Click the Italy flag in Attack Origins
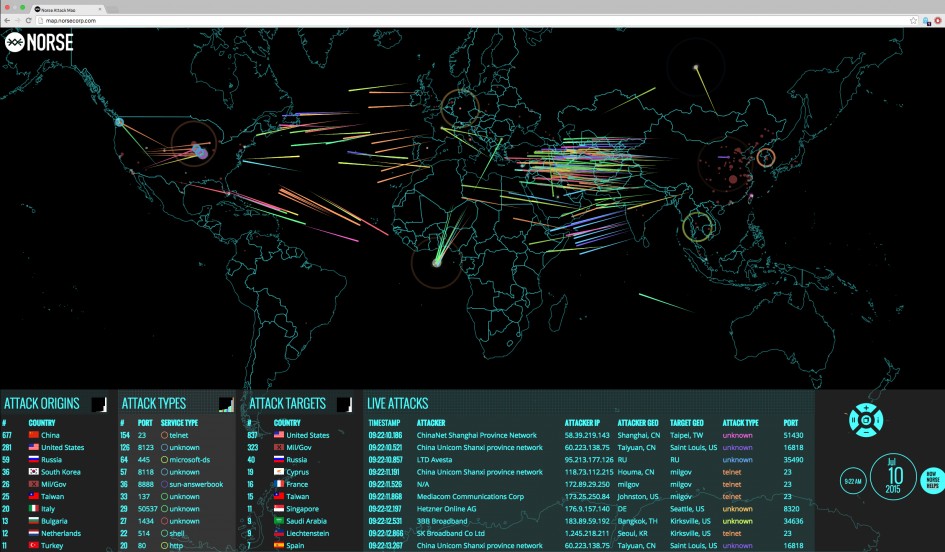Screen dimensions: 945x552 point(34,509)
